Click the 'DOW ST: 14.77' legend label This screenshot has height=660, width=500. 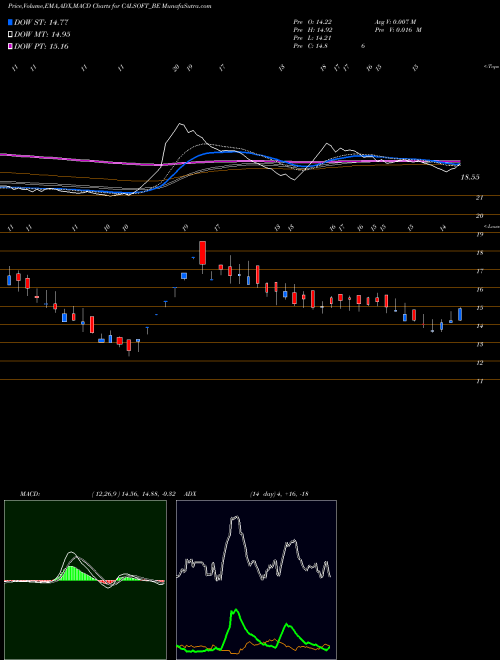pos(41,22)
